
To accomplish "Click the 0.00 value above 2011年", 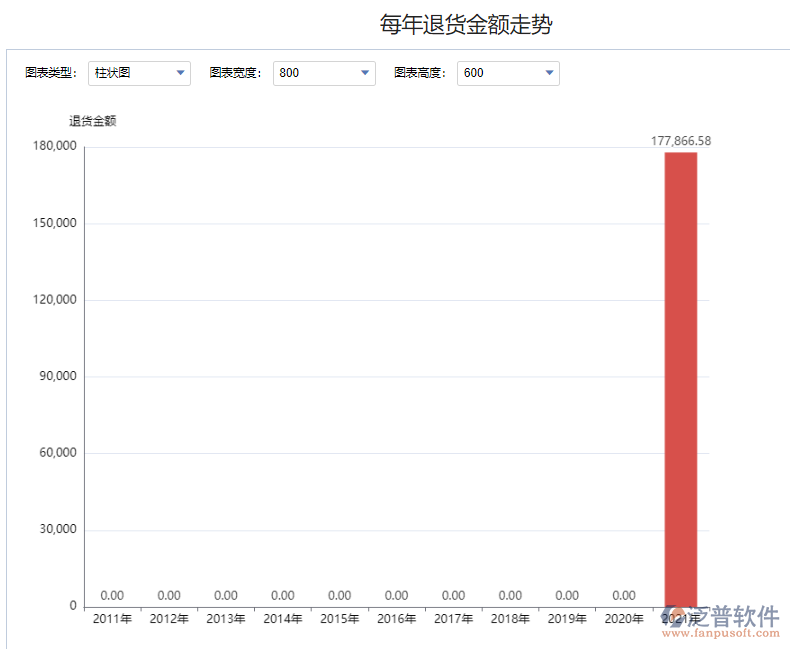I will coord(112,596).
